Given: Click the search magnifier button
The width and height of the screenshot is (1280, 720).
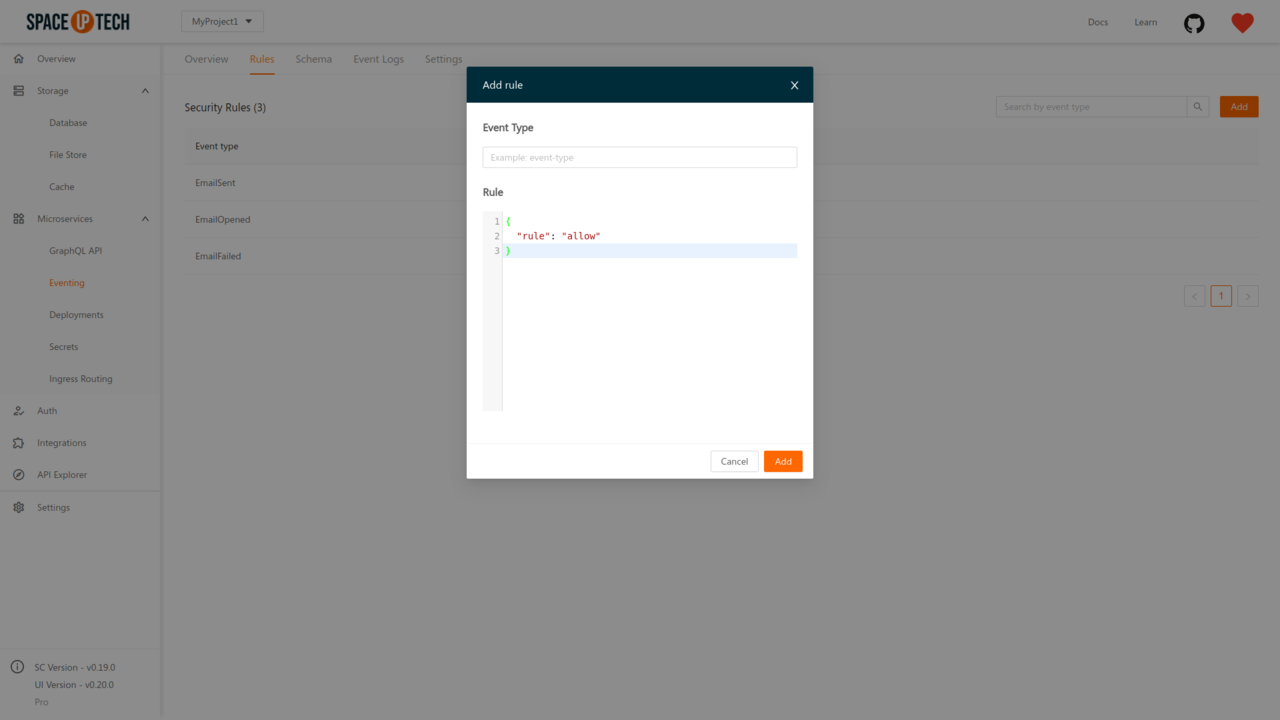Looking at the screenshot, I should tap(1198, 107).
